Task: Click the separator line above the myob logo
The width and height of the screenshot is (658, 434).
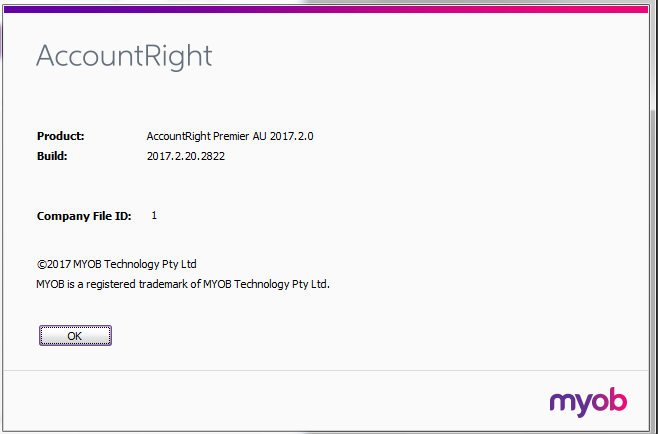Action: point(329,368)
